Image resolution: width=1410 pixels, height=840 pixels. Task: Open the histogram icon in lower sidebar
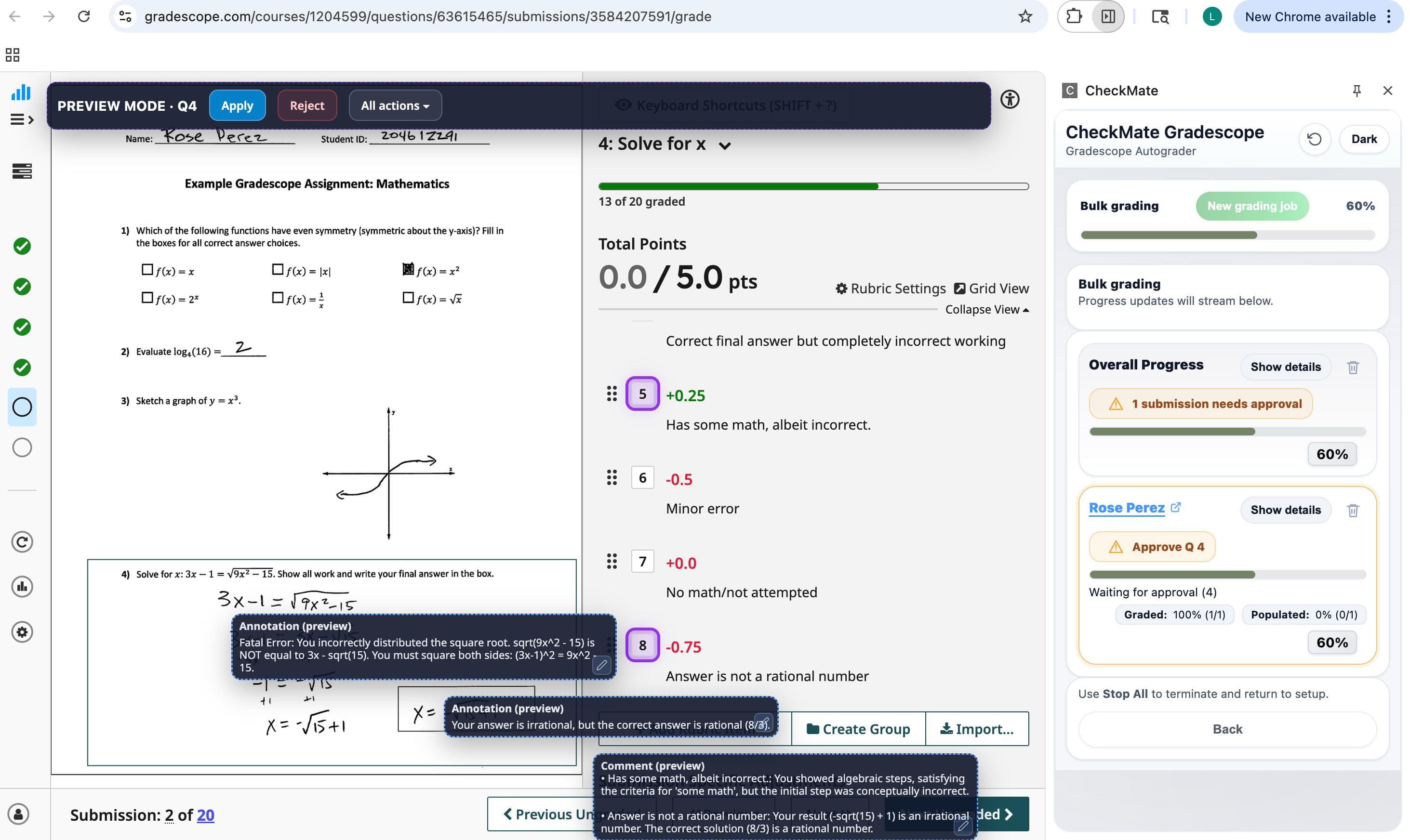point(22,587)
